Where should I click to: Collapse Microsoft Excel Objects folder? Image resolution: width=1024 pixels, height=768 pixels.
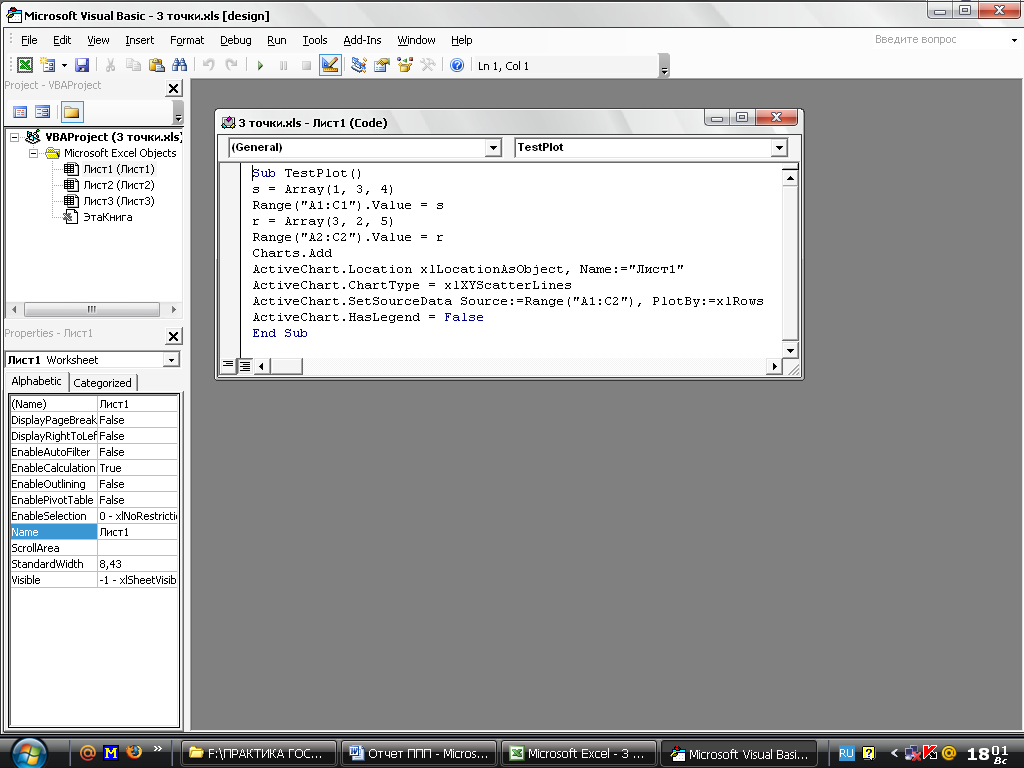33,153
